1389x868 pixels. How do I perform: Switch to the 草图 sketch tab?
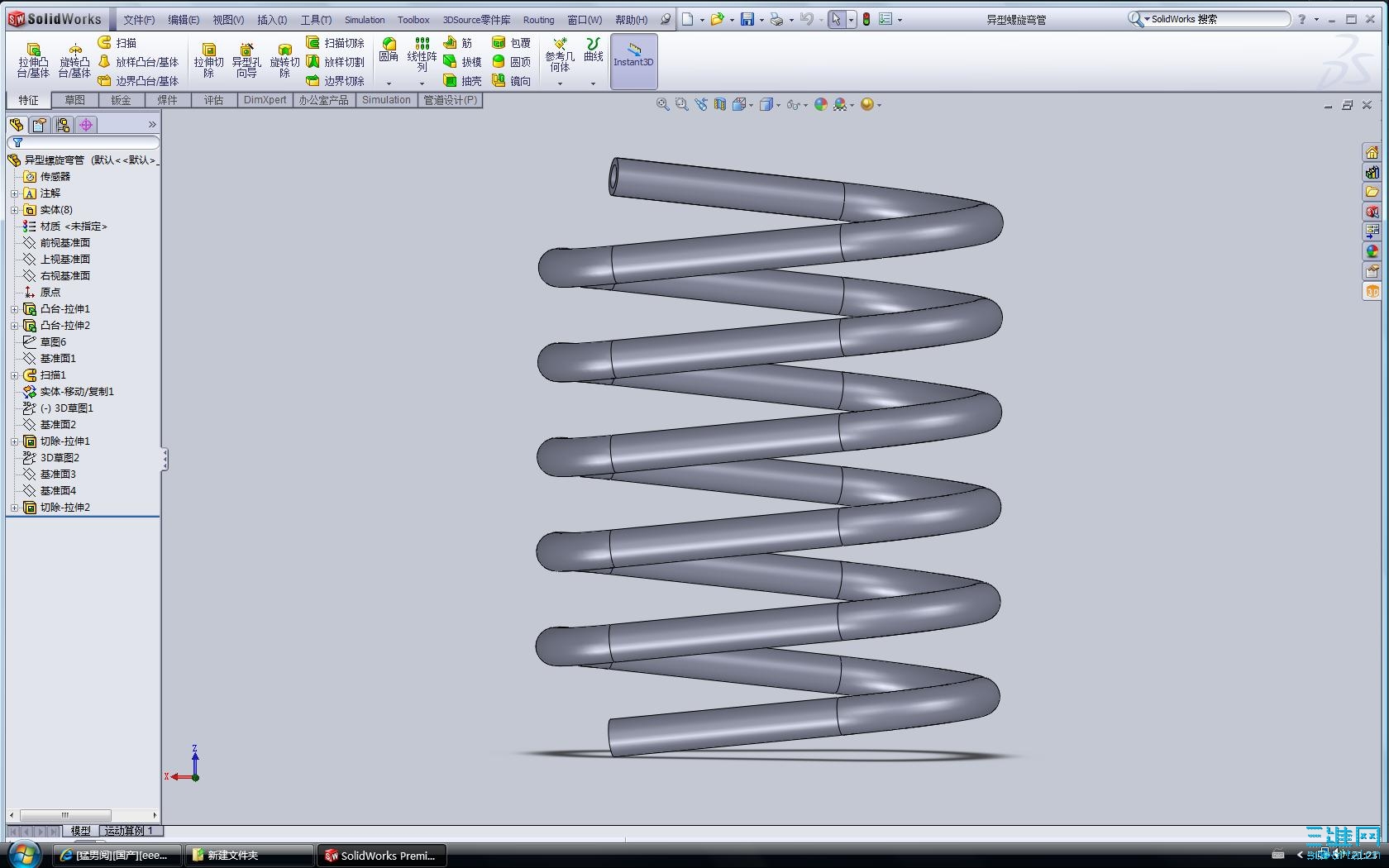[x=74, y=100]
